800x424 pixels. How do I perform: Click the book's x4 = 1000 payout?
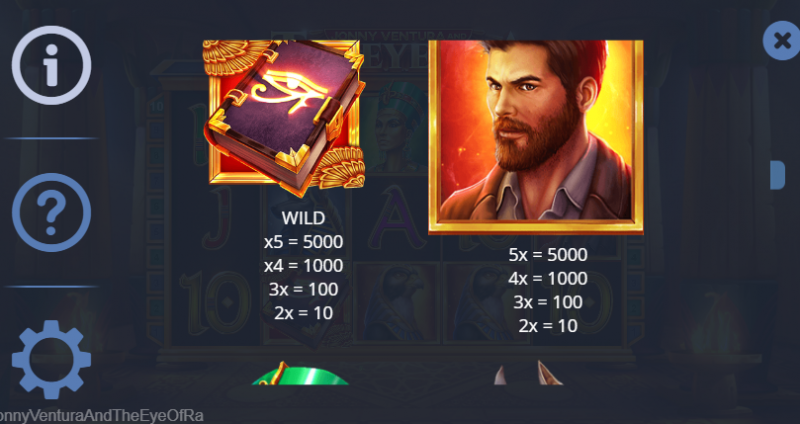coord(304,266)
